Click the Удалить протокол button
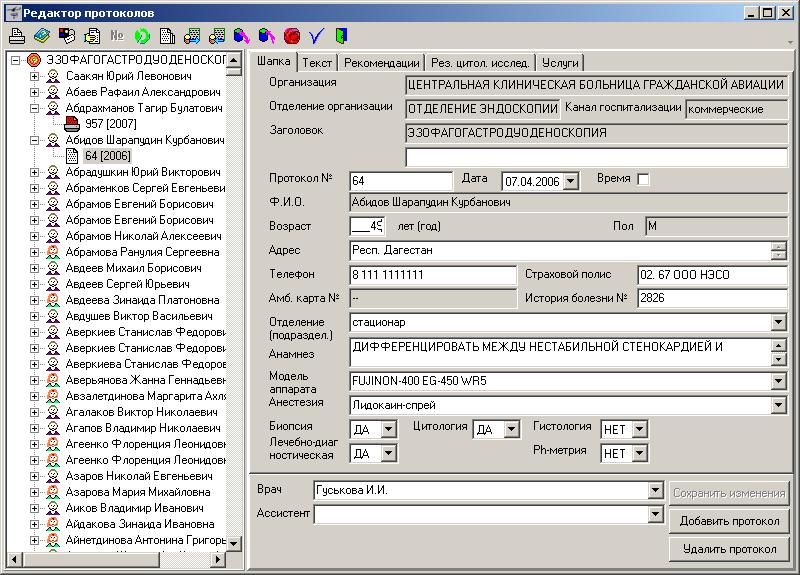The height and width of the screenshot is (575, 800). coord(729,549)
